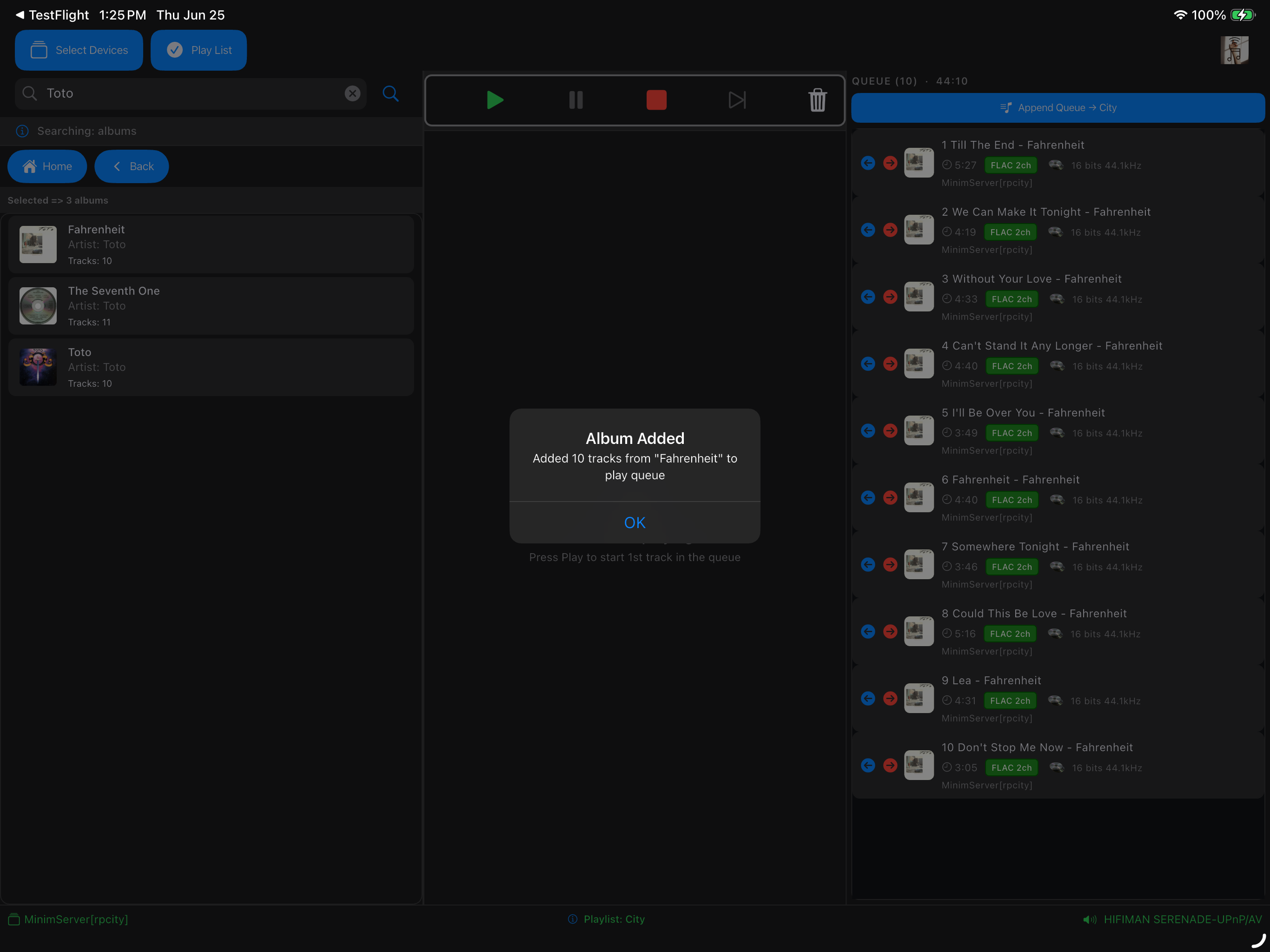
Task: Click FLAC 2ch badge on Could This Be Love
Action: pos(1010,634)
